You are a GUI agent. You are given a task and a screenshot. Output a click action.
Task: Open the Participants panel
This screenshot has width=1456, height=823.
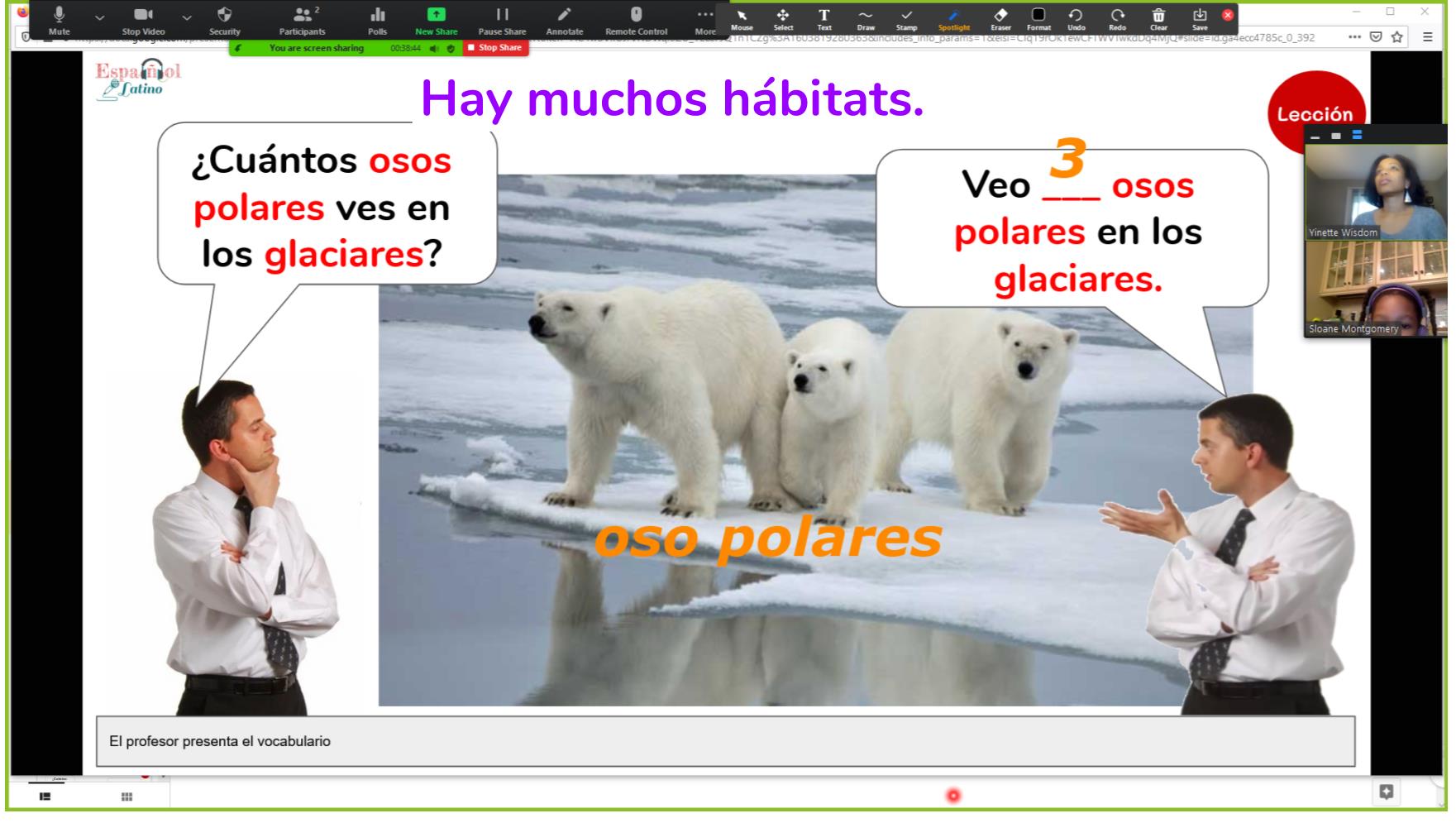(302, 20)
